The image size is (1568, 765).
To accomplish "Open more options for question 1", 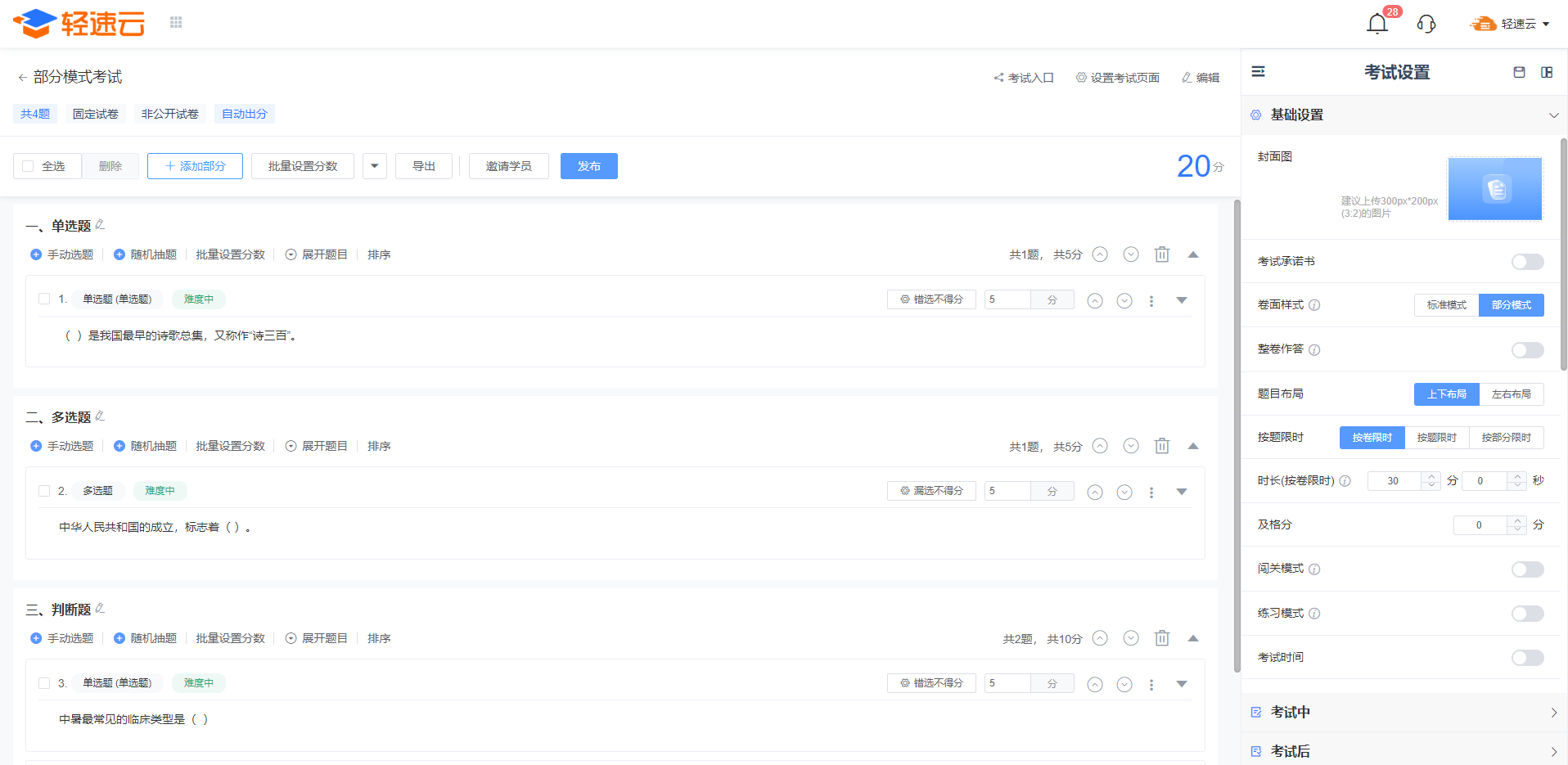I will pos(1151,301).
